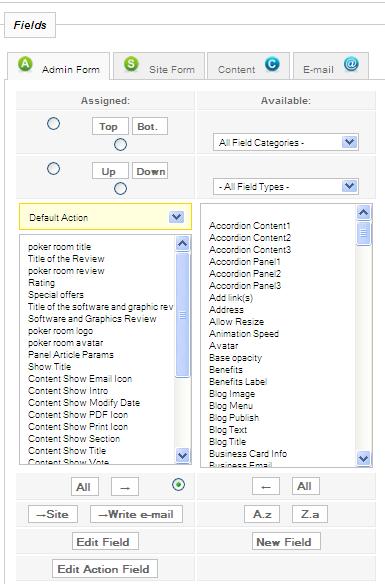
Task: Select 'poker room title' in Assigned list
Action: click(59, 247)
